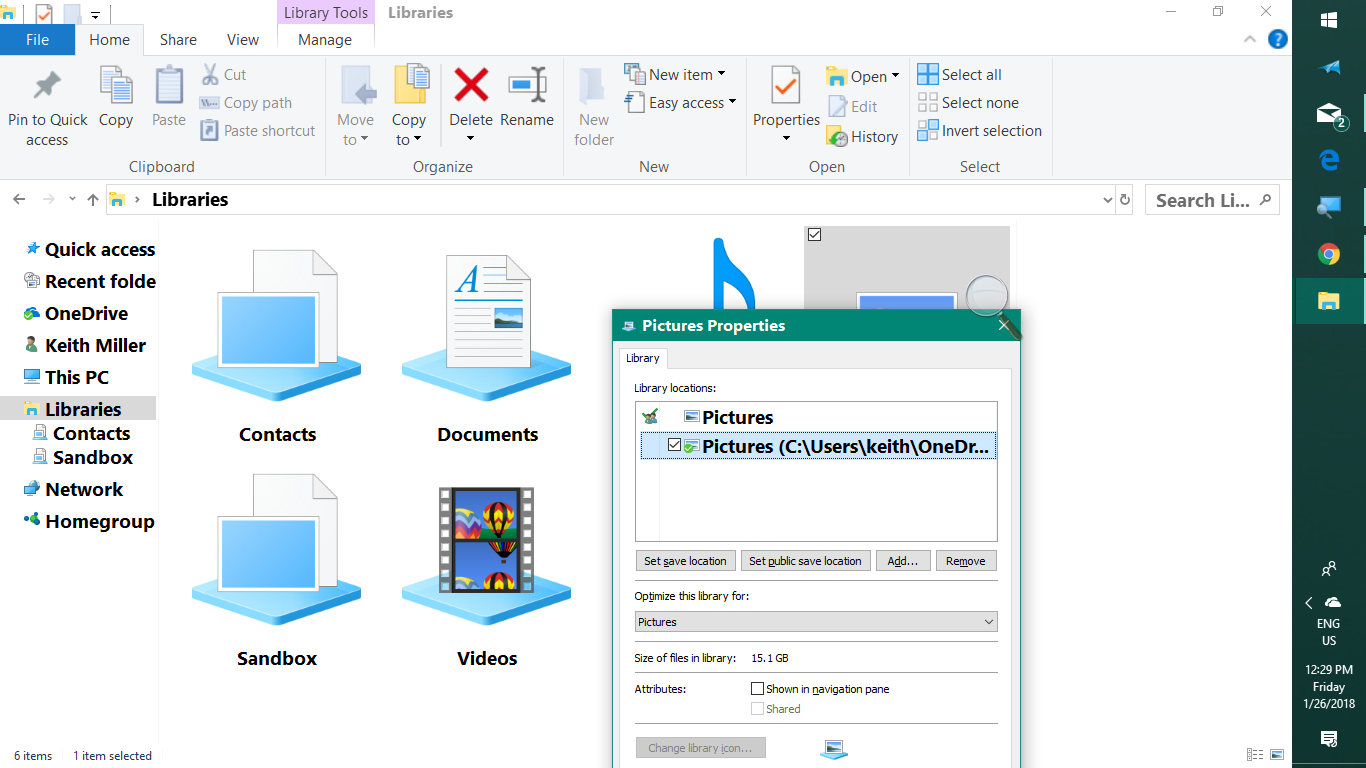Toggle the checkbox on the selected thumbnail
Viewport: 1366px width, 768px height.
coord(814,234)
